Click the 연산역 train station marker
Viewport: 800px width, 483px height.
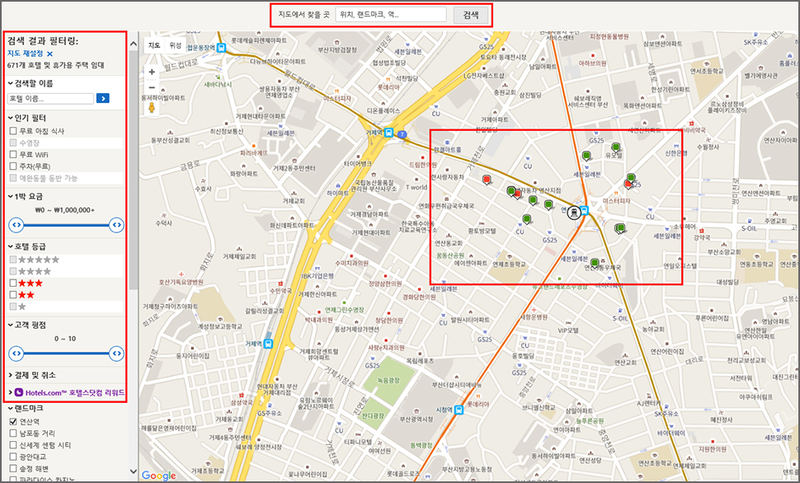[573, 211]
